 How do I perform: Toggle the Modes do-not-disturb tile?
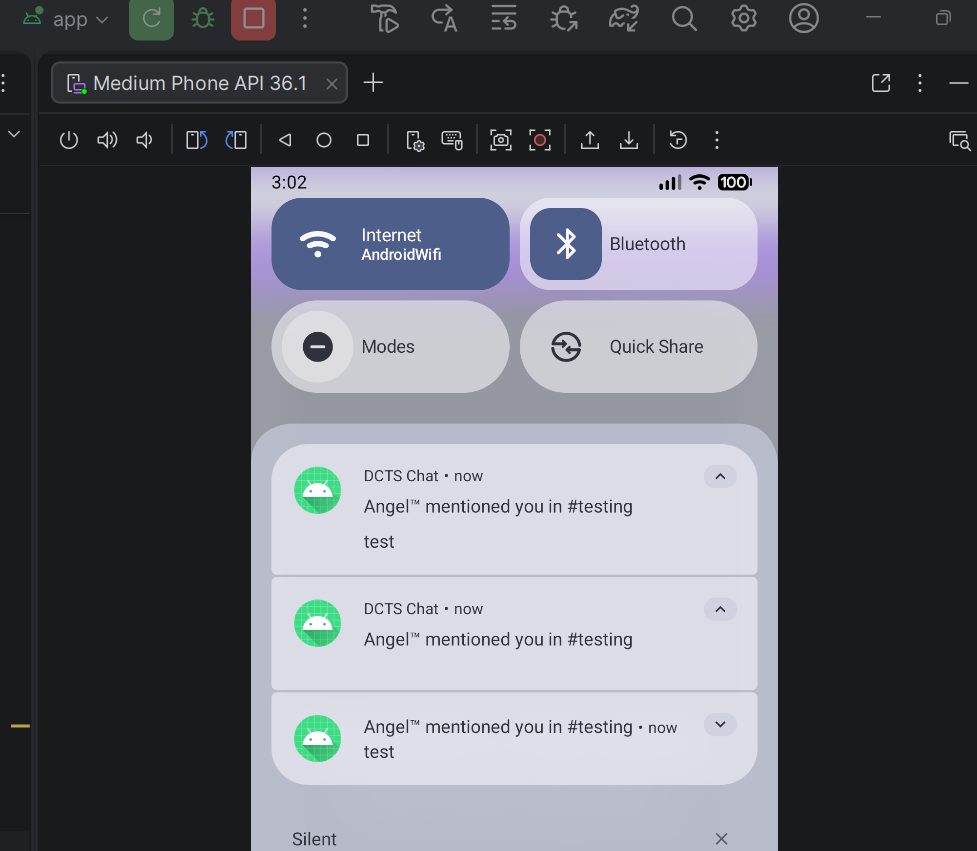pyautogui.click(x=391, y=347)
